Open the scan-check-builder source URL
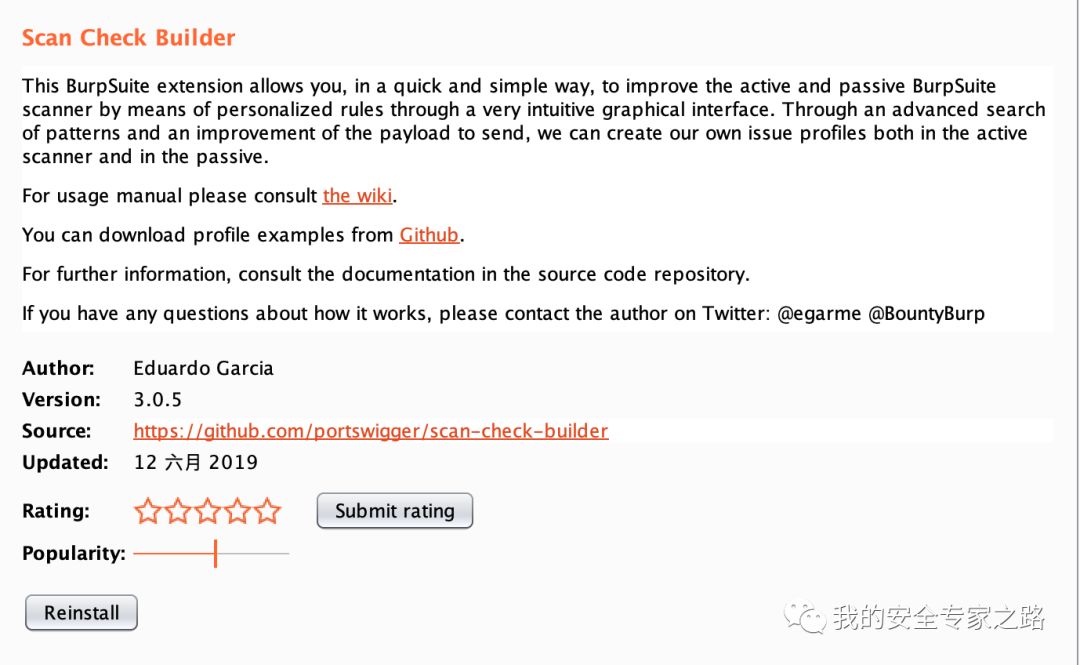 [x=371, y=431]
